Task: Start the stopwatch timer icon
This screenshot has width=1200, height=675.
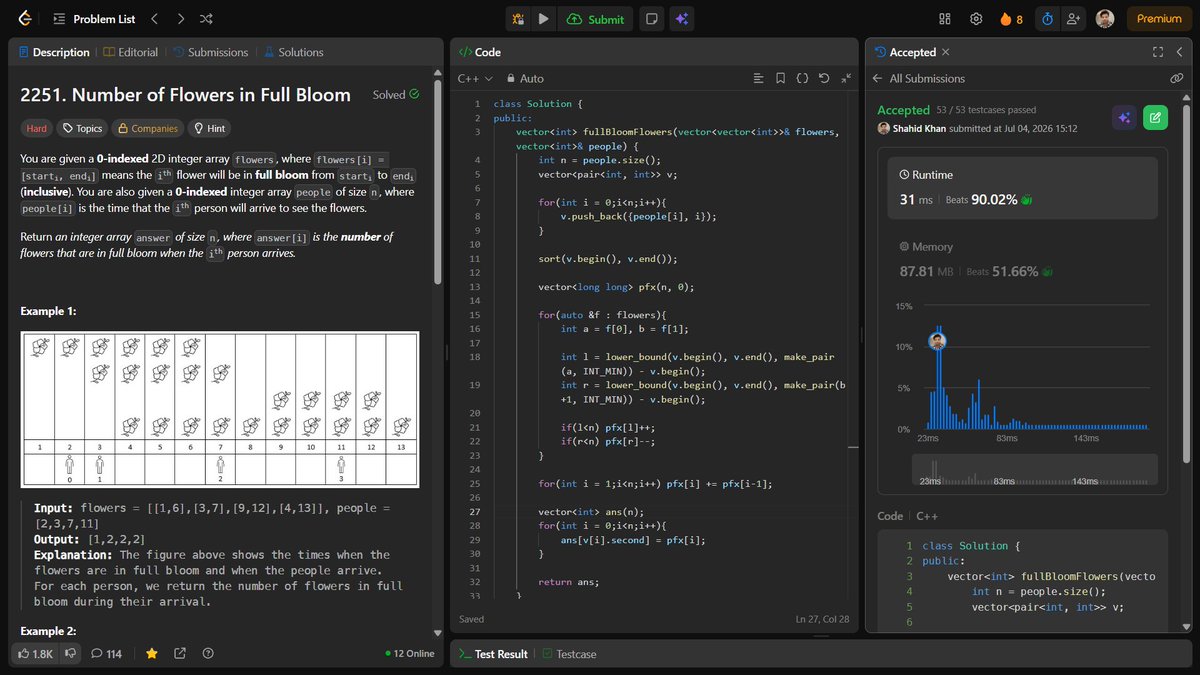Action: pyautogui.click(x=1047, y=18)
